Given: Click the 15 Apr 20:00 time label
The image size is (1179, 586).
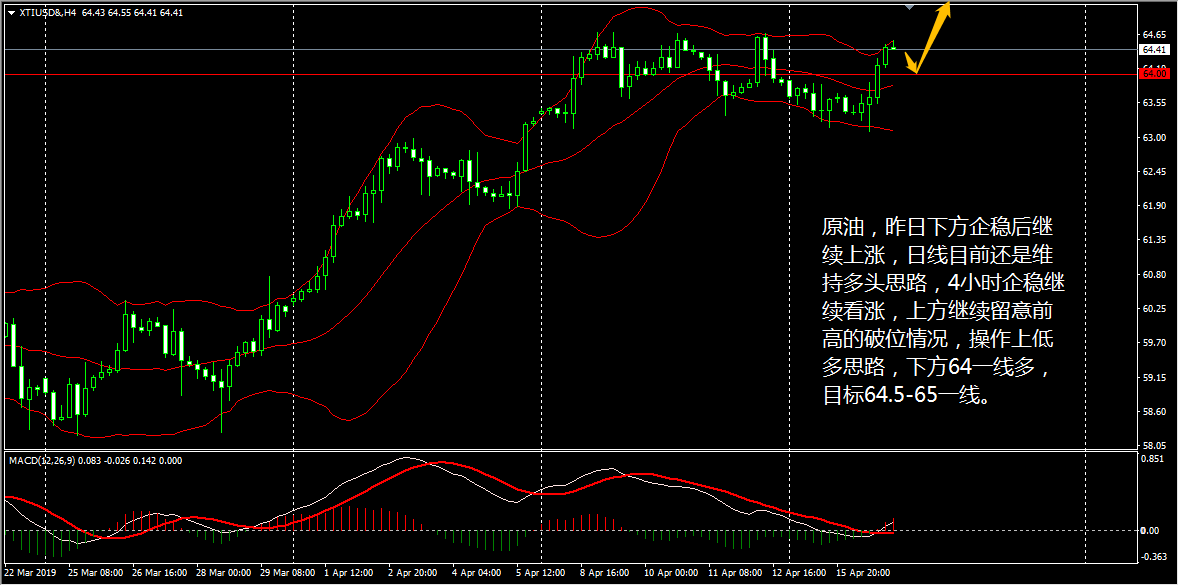Looking at the screenshot, I should (x=865, y=573).
